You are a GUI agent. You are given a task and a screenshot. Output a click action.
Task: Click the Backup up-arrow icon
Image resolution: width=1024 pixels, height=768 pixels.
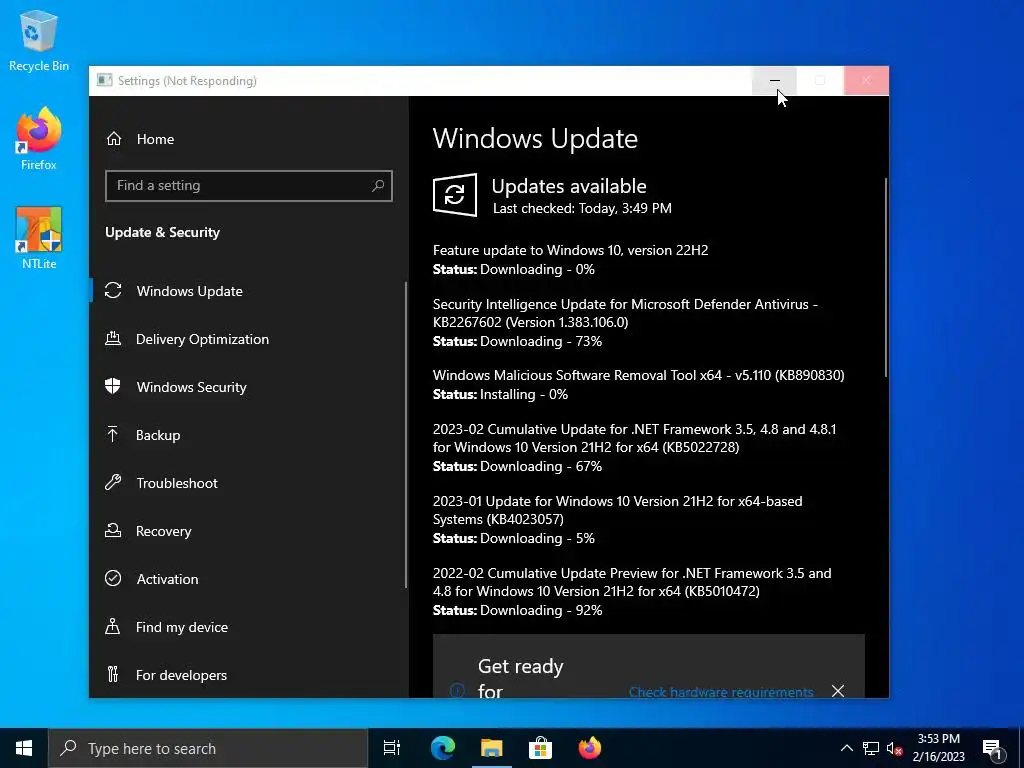(x=113, y=434)
